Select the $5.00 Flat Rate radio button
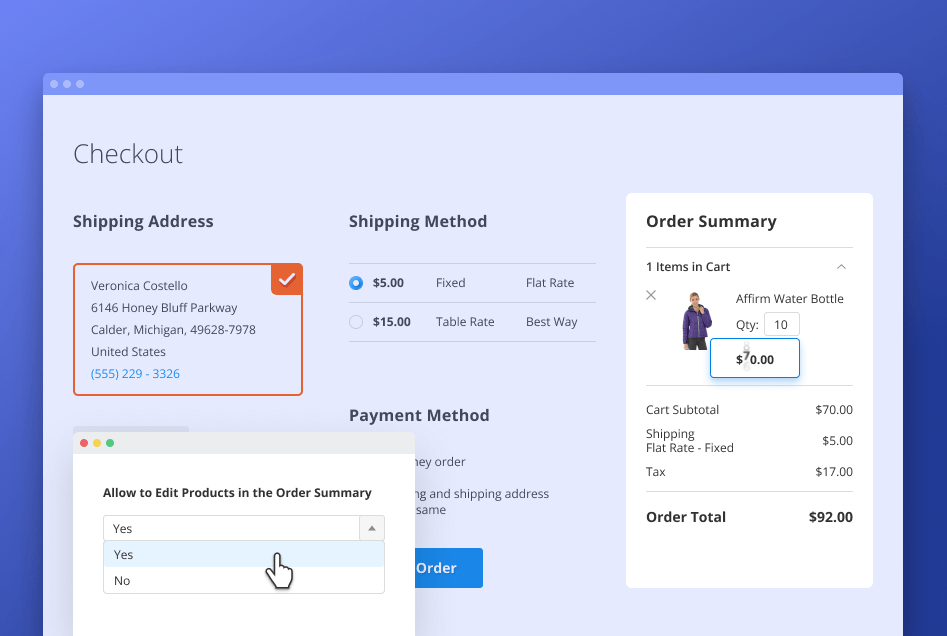 (x=356, y=283)
